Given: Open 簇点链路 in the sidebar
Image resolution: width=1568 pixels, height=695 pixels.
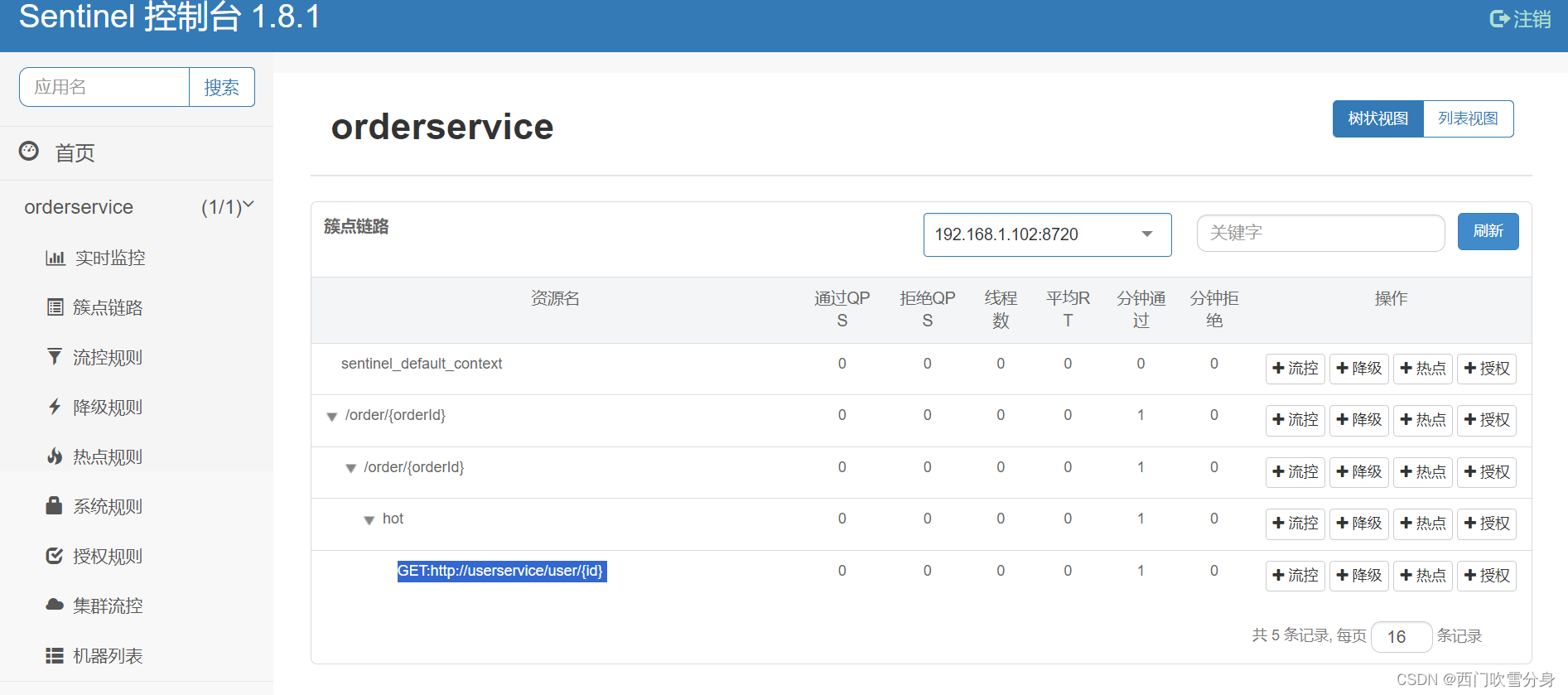Looking at the screenshot, I should coord(108,307).
